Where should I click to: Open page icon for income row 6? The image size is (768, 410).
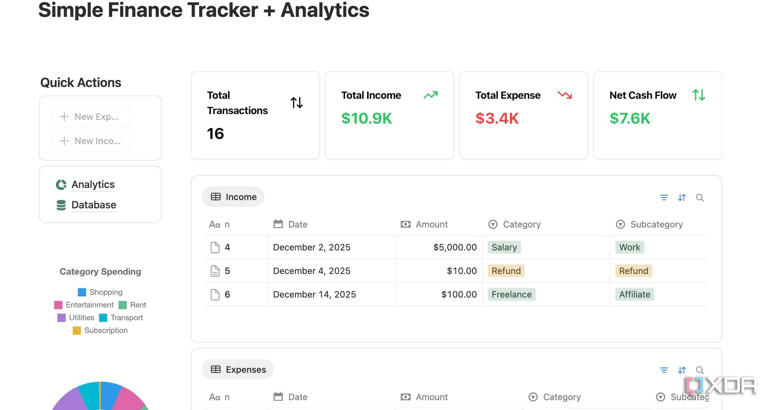215,294
